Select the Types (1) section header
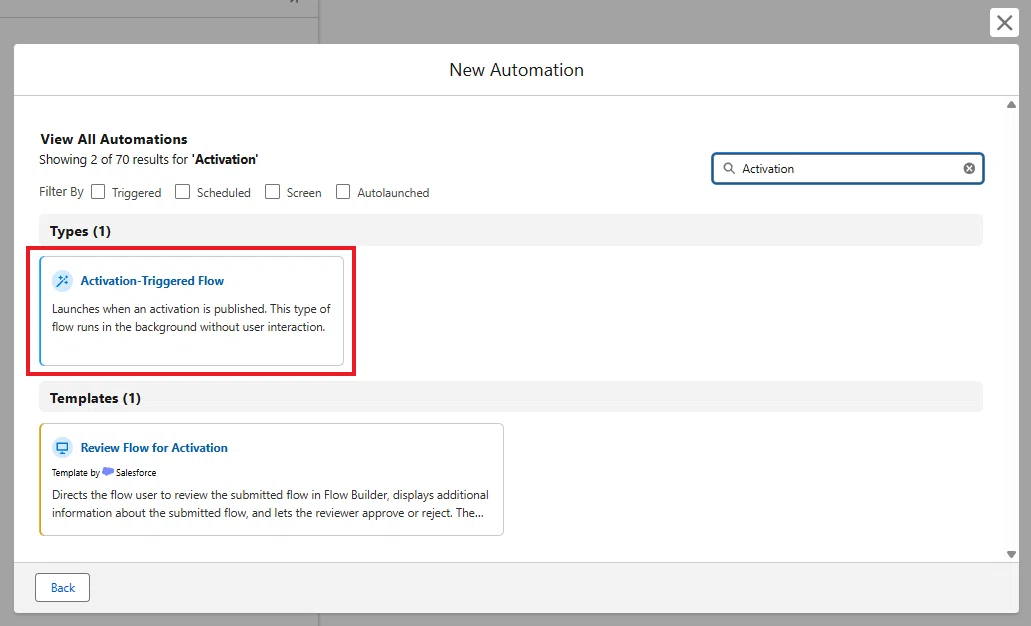This screenshot has height=626, width=1031. point(511,231)
